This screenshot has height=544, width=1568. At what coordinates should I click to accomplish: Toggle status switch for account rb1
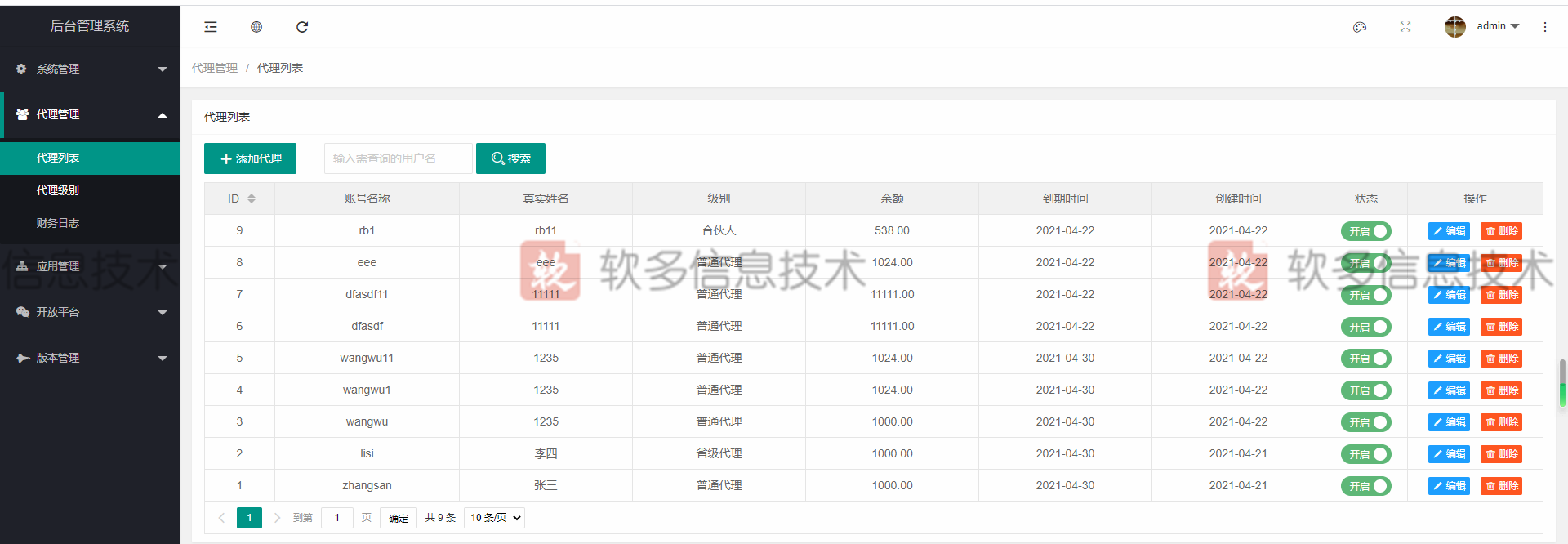[x=1365, y=231]
